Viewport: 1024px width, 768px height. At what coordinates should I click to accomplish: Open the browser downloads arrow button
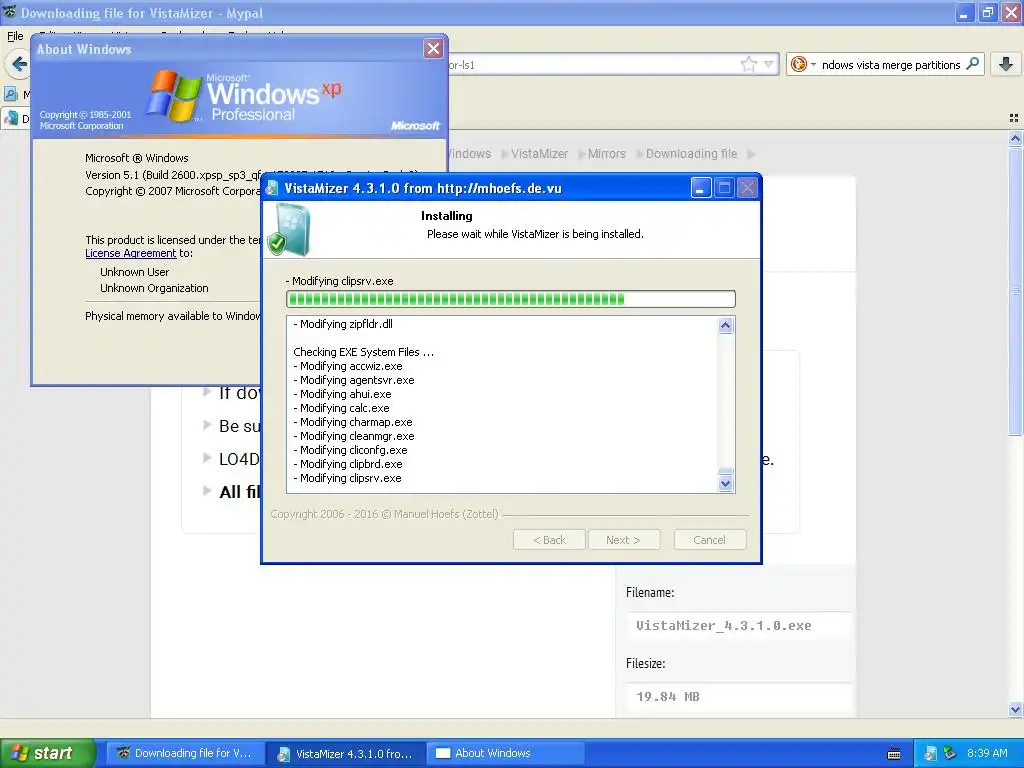tap(1006, 64)
